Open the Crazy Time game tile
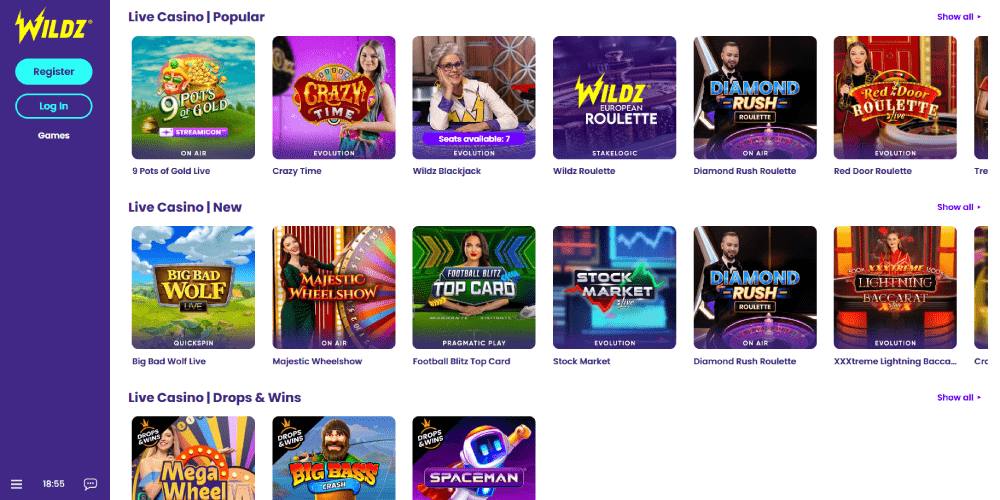This screenshot has width=1000, height=500. pyautogui.click(x=334, y=98)
